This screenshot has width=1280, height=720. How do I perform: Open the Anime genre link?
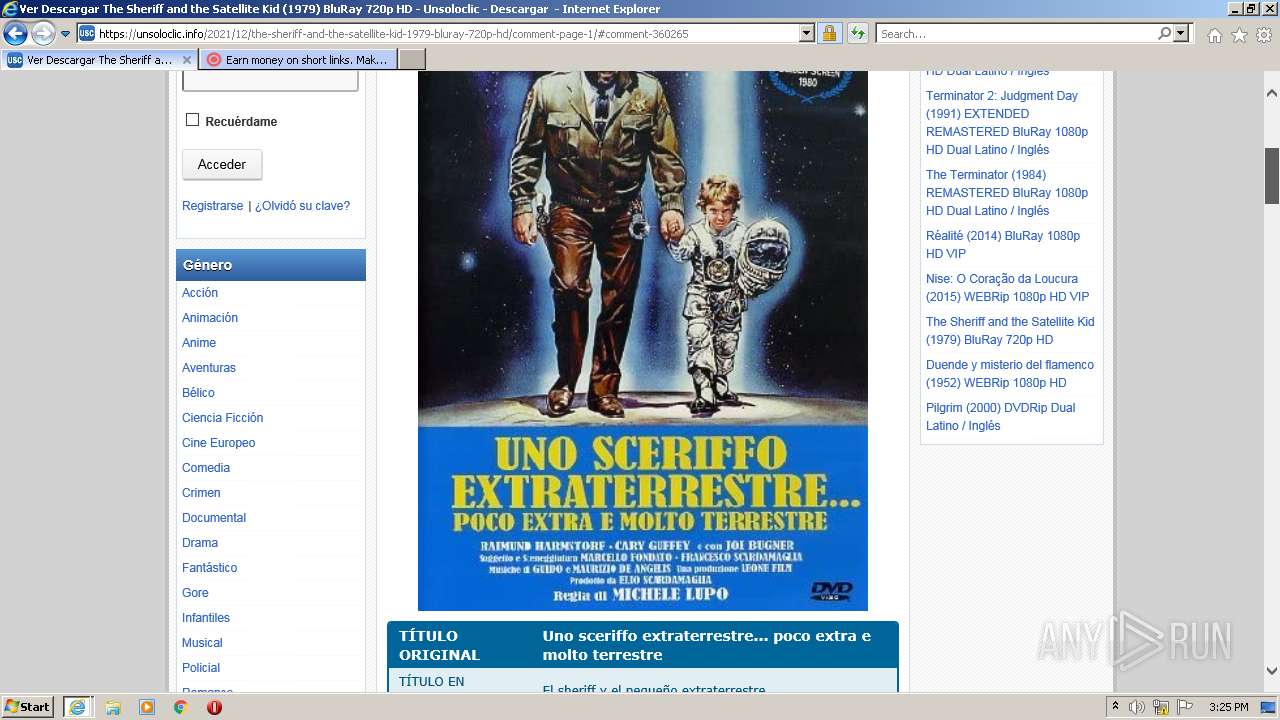click(x=199, y=343)
